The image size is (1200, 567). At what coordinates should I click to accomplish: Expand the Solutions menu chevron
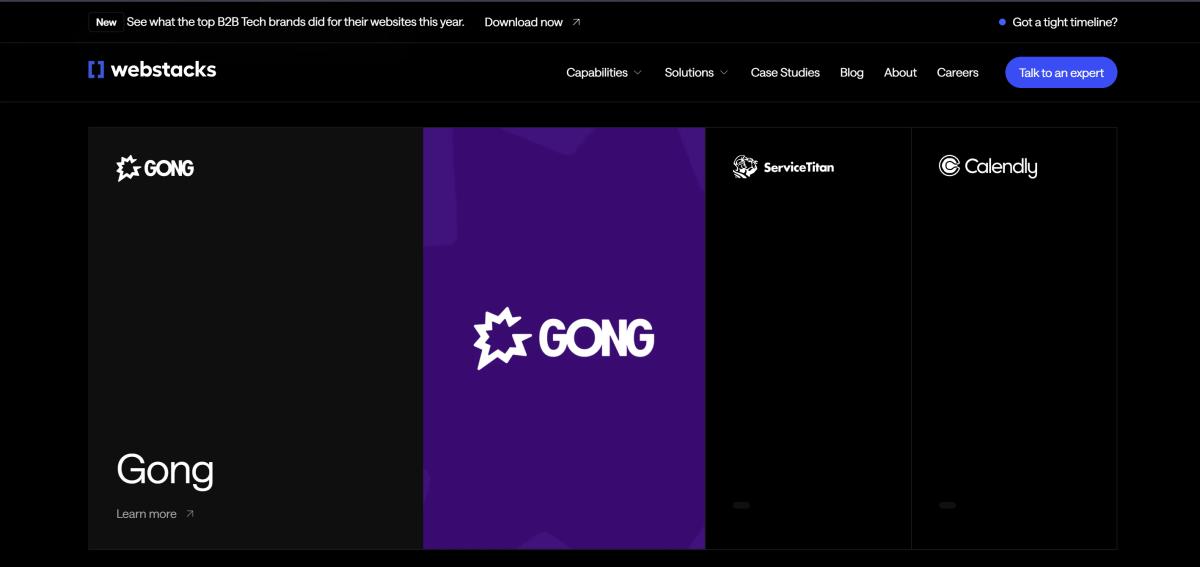(x=724, y=73)
